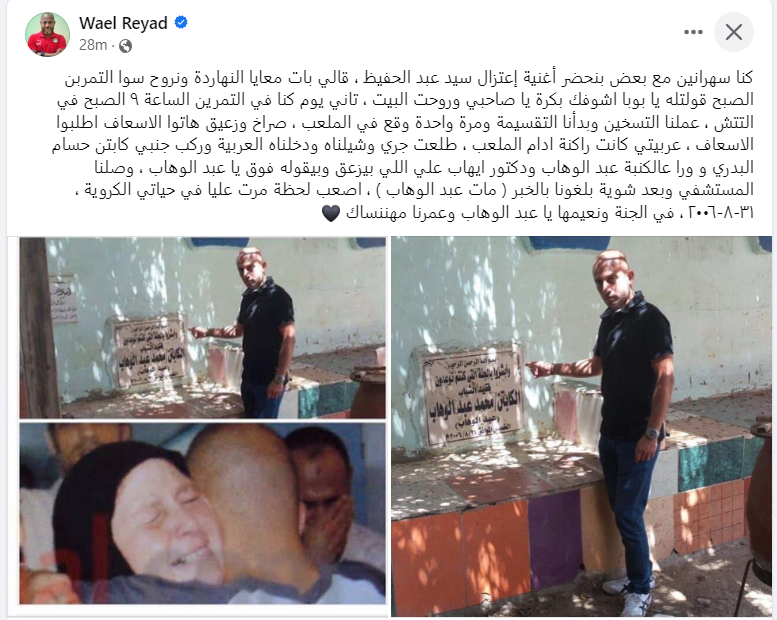
Task: Open Wael Reyad's profile picture
Action: [x=48, y=34]
